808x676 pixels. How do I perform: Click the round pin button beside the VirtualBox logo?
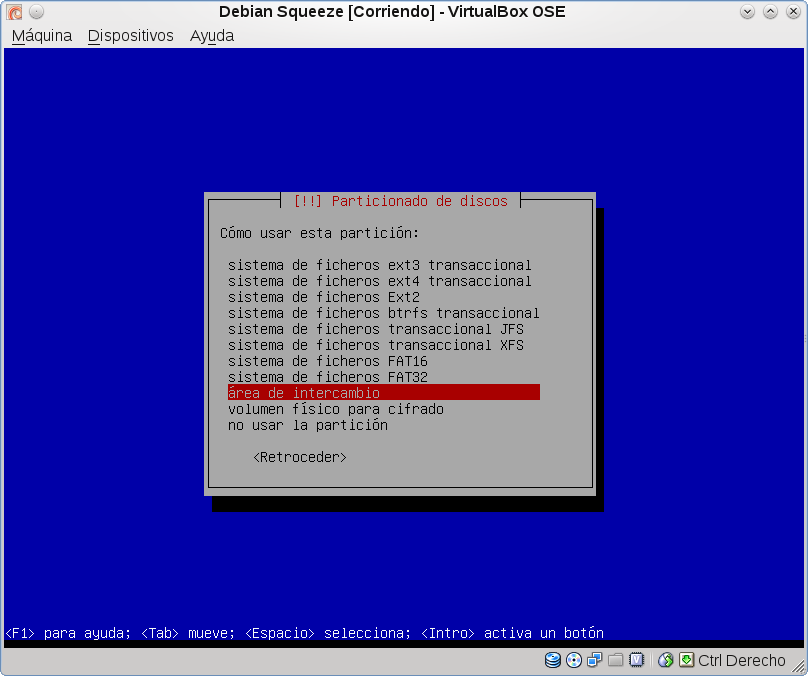(36, 11)
